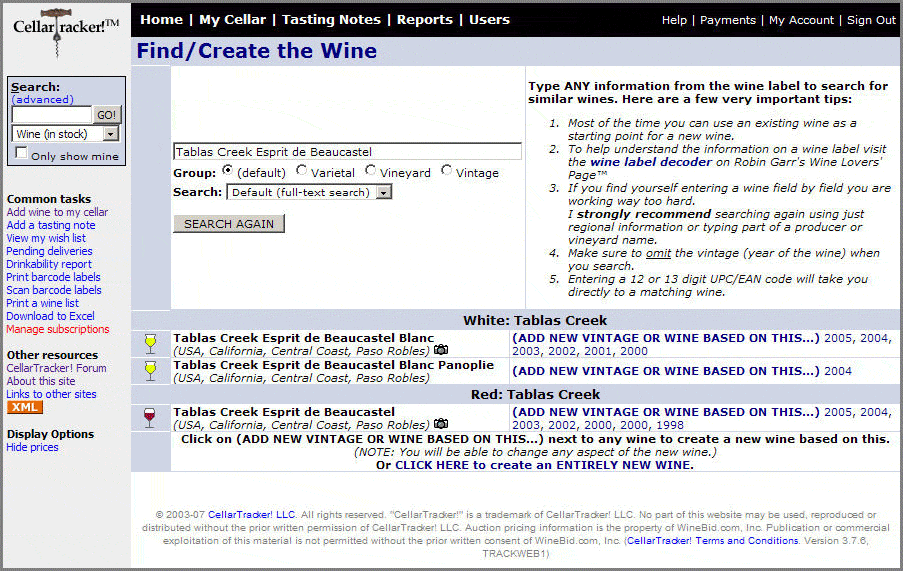Select vintage 2004 in the Blanc Panoplie row
Screen dimensions: 903x571
point(838,371)
